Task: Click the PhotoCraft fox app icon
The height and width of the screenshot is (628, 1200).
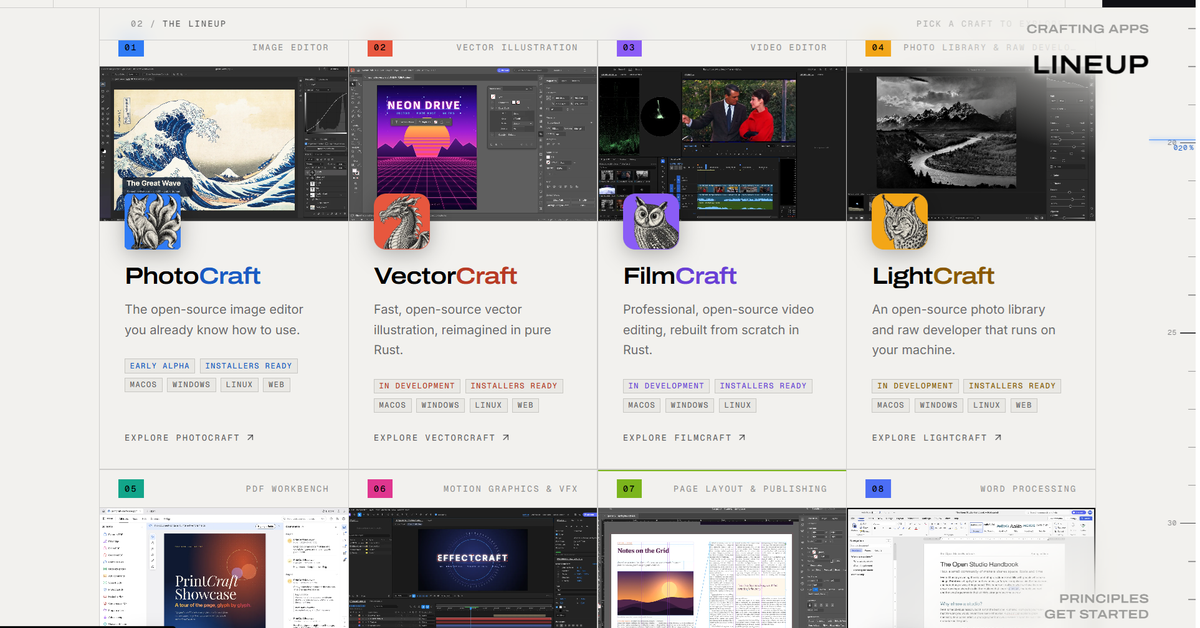Action: [153, 222]
